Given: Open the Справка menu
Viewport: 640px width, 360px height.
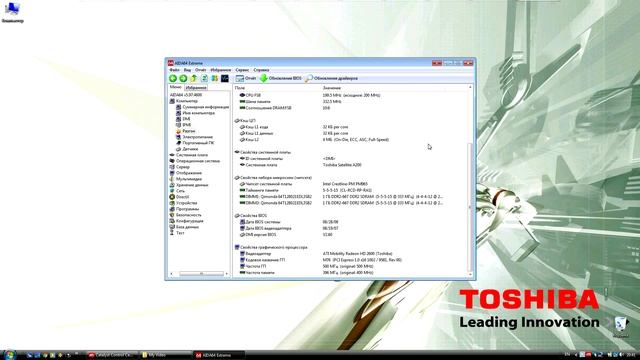Looking at the screenshot, I should 261,70.
